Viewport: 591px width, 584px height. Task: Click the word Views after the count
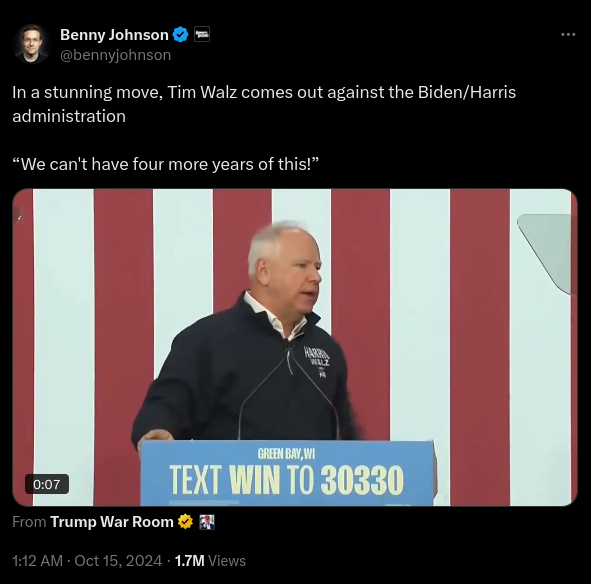coord(227,561)
